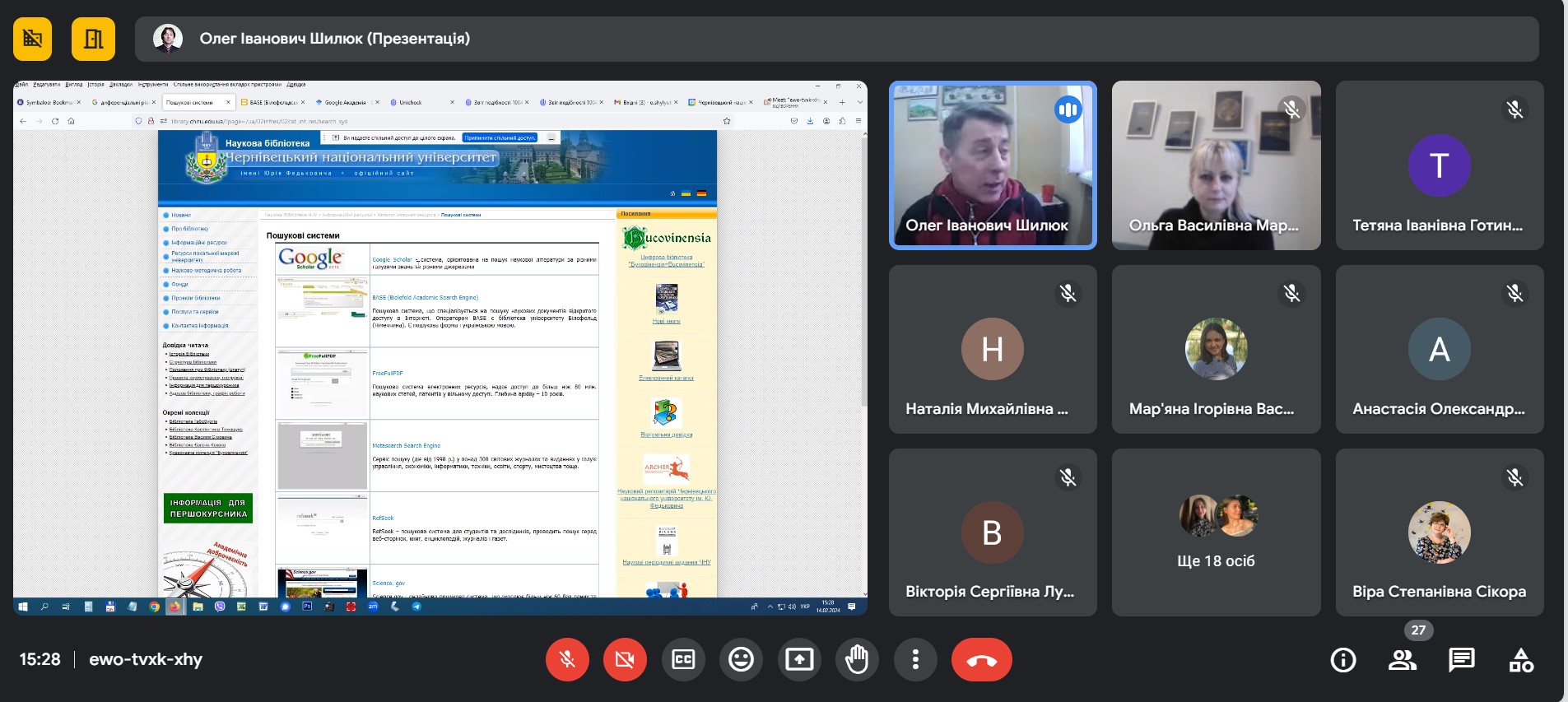Screen dimensions: 1568x702
Task: Click the purple T avatar of Тетяна Іванівна
Action: coord(1439,165)
